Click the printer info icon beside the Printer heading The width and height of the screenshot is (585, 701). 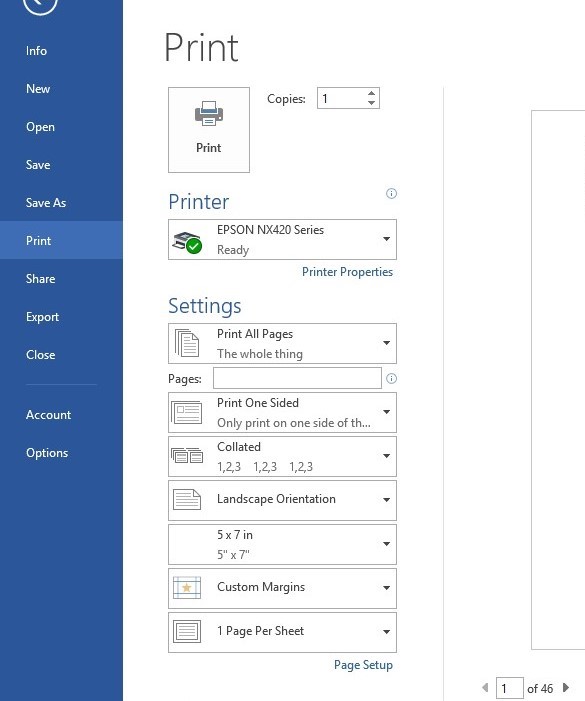[x=391, y=194]
